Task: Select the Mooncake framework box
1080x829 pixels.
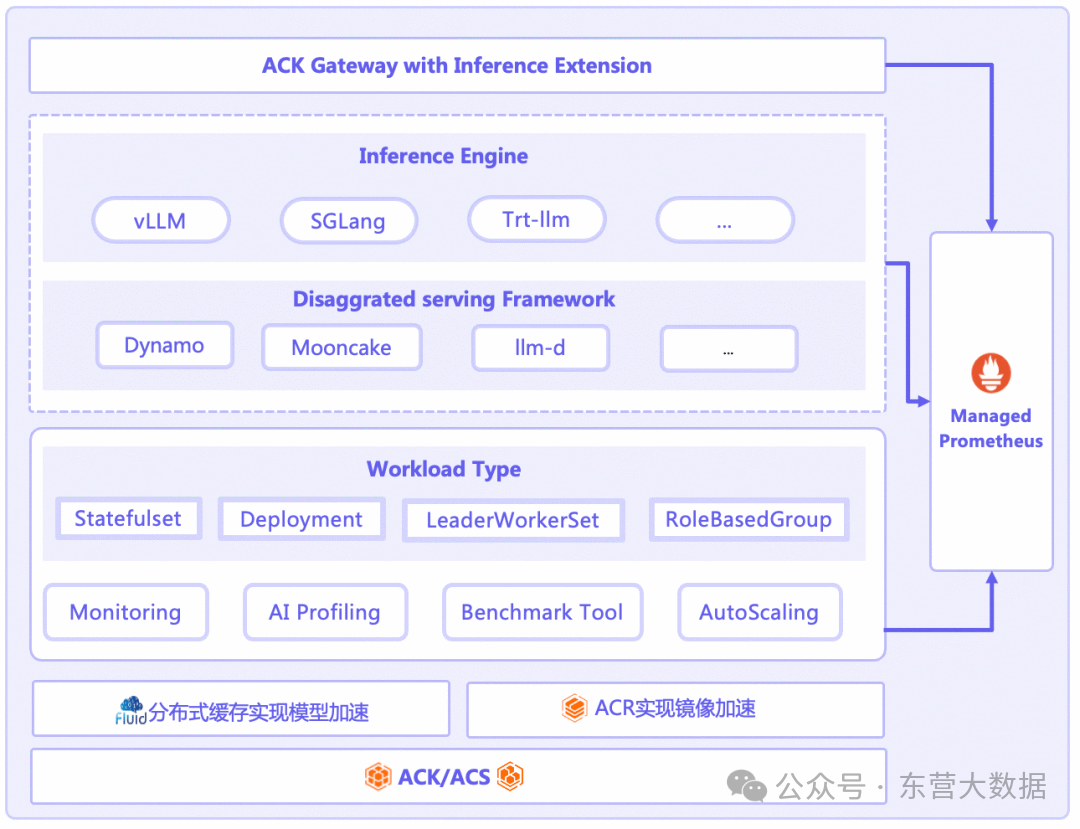Action: 342,348
